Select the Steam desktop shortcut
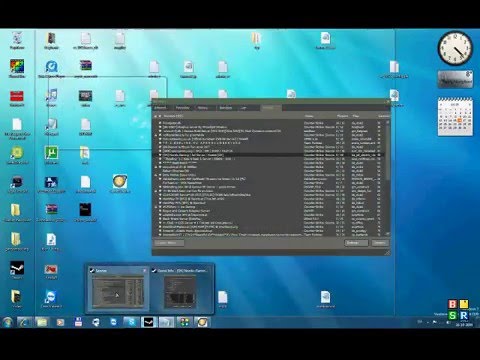 pyautogui.click(x=17, y=269)
